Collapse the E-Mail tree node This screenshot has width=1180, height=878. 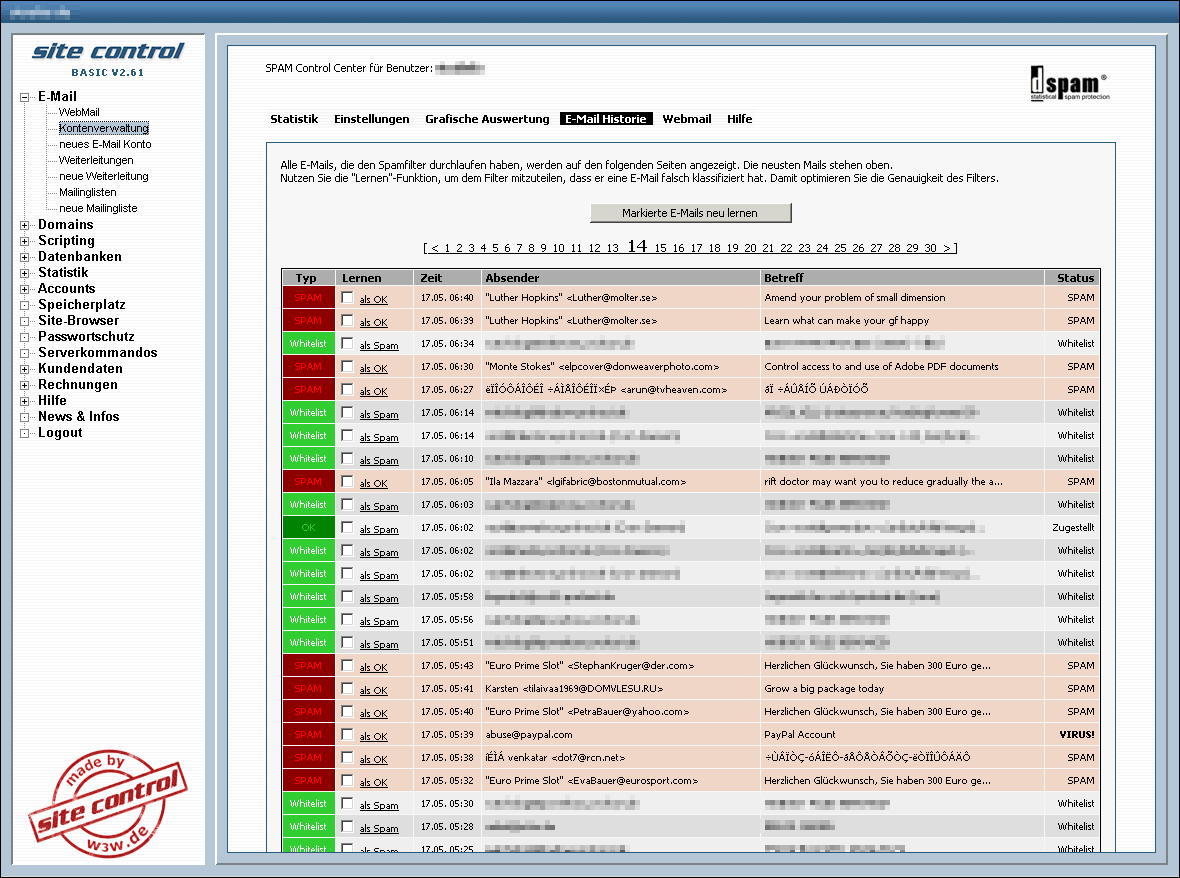click(x=24, y=97)
